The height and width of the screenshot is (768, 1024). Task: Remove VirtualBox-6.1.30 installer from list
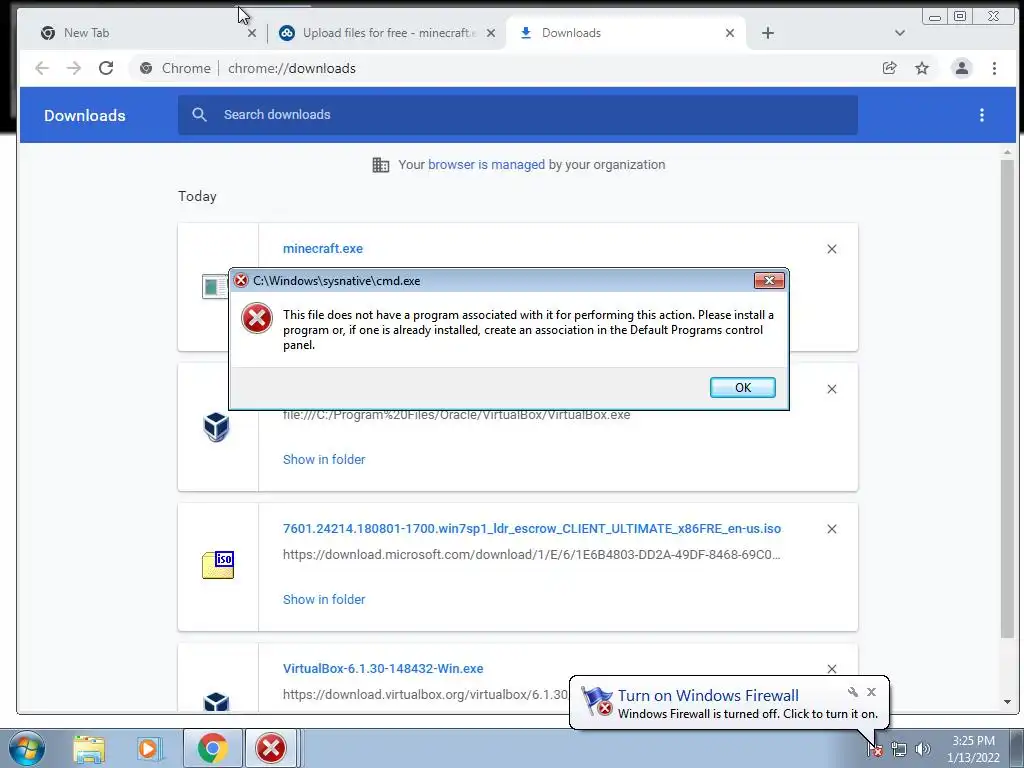831,669
